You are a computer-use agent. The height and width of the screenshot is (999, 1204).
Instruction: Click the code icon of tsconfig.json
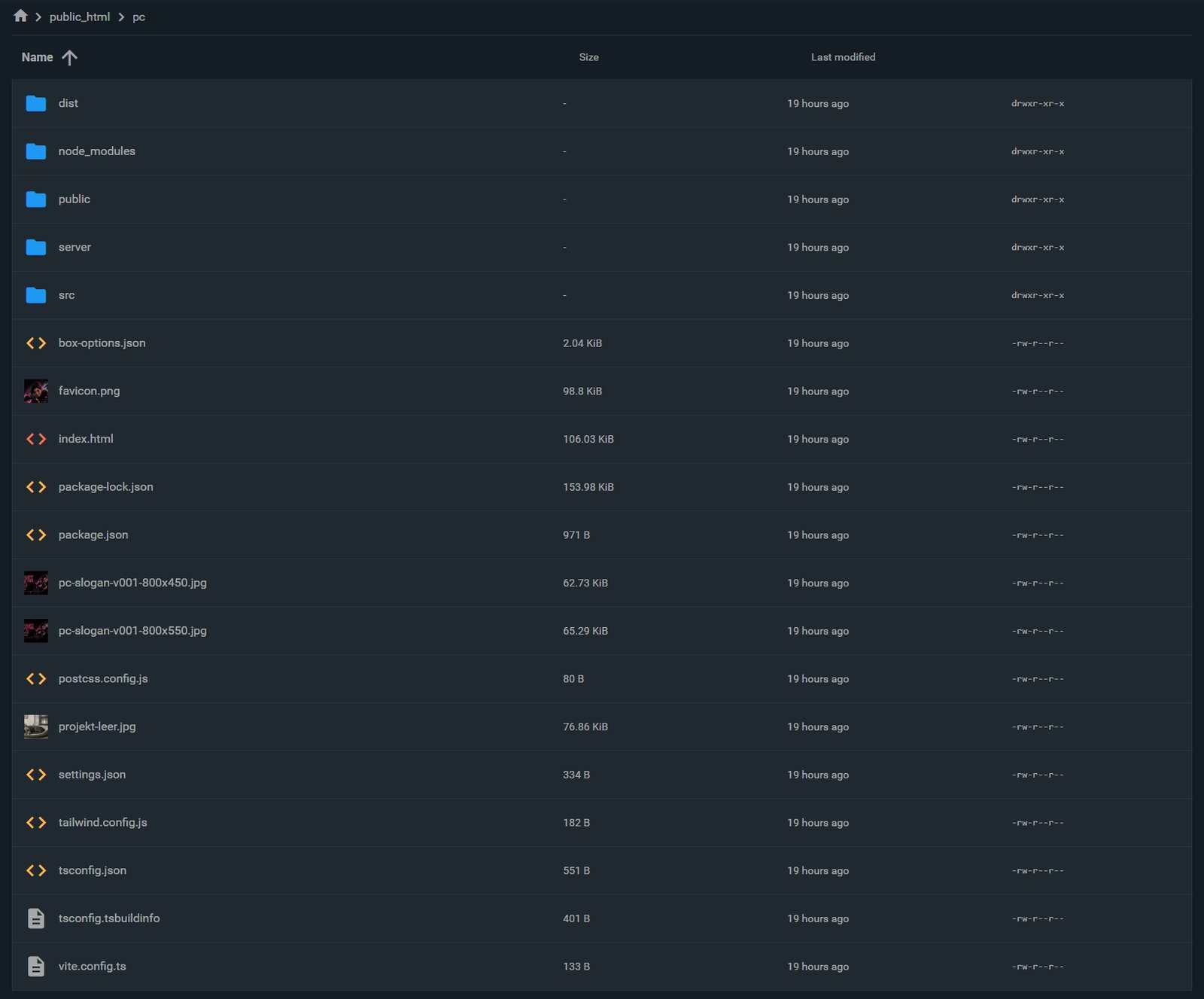point(36,870)
